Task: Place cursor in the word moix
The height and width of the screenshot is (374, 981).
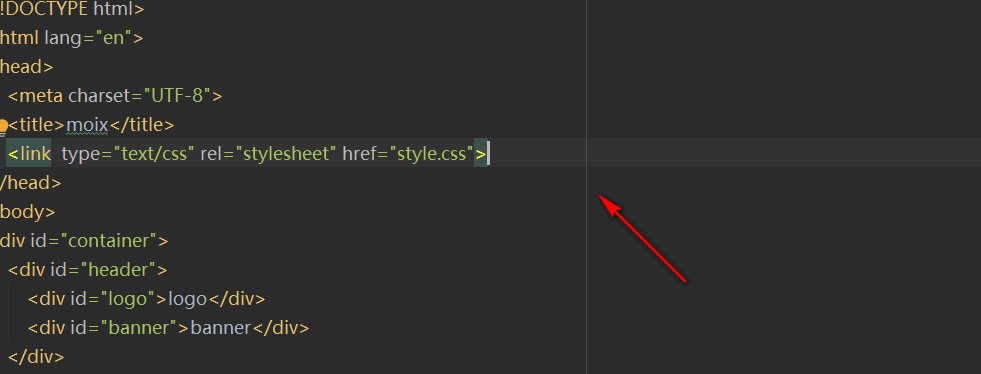Action: (x=87, y=125)
